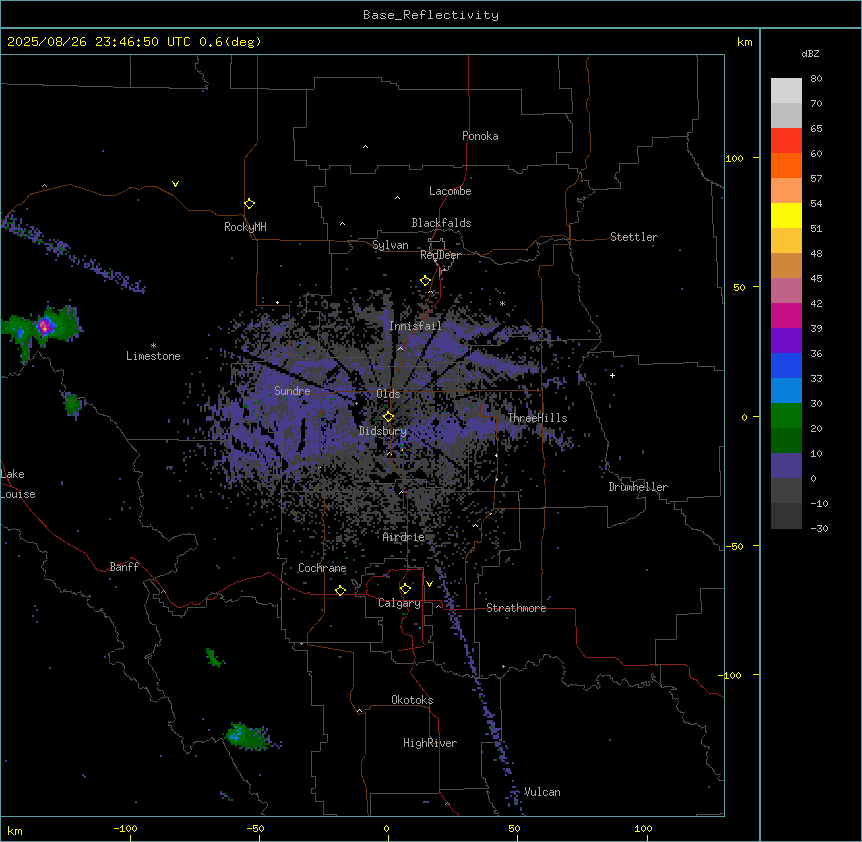Pick the purple 39 dBZ legend swatch

[x=786, y=341]
